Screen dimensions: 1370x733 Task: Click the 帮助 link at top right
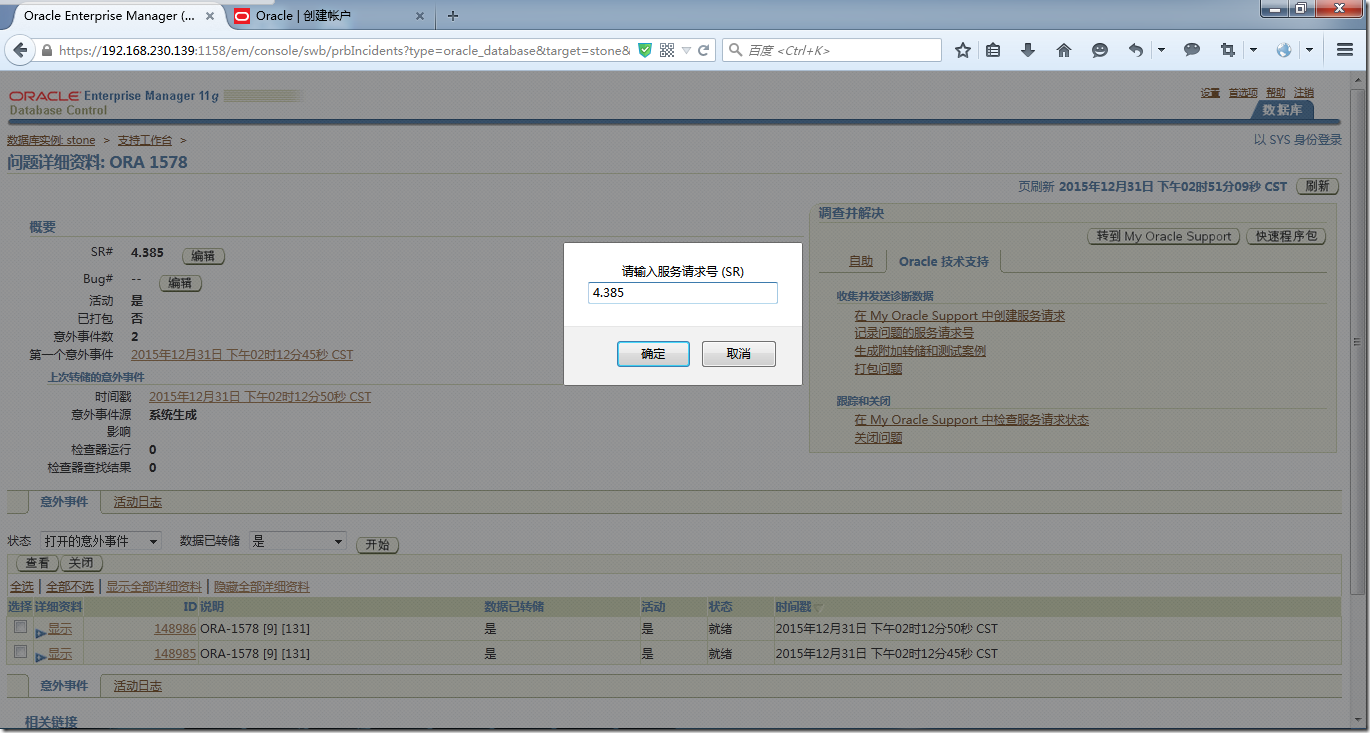1276,93
